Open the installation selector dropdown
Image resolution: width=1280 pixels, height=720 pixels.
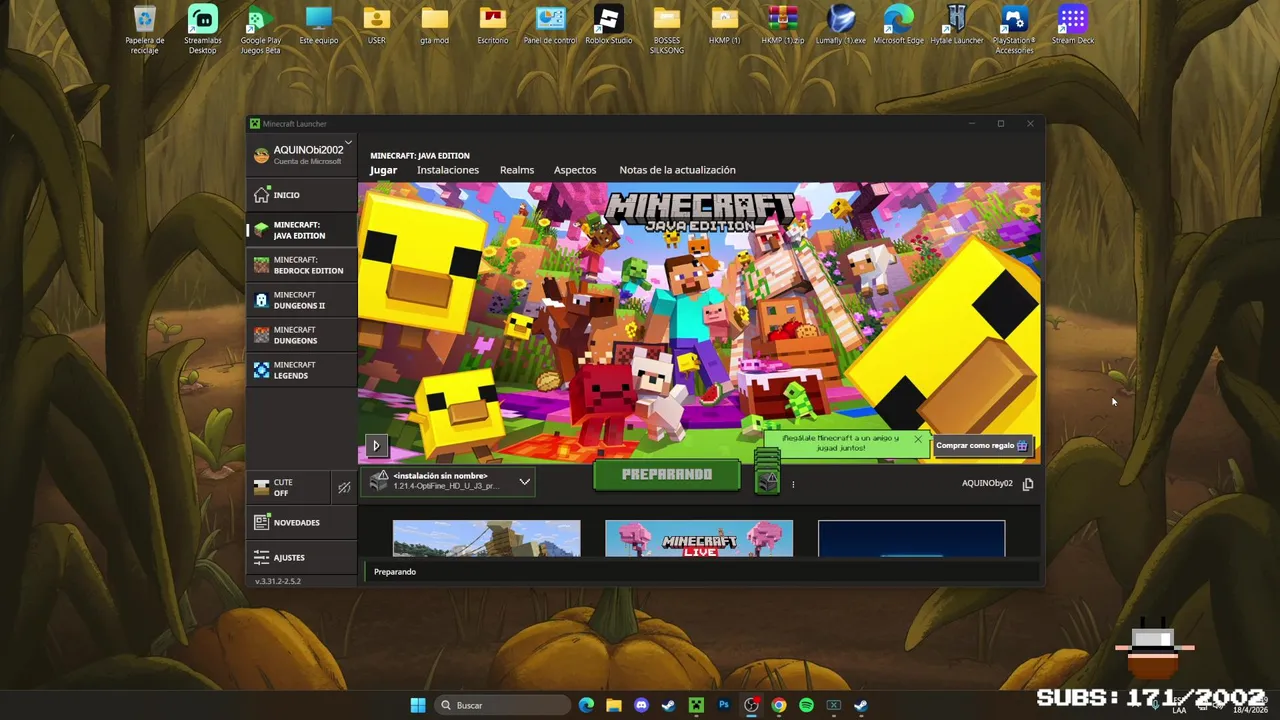450,481
